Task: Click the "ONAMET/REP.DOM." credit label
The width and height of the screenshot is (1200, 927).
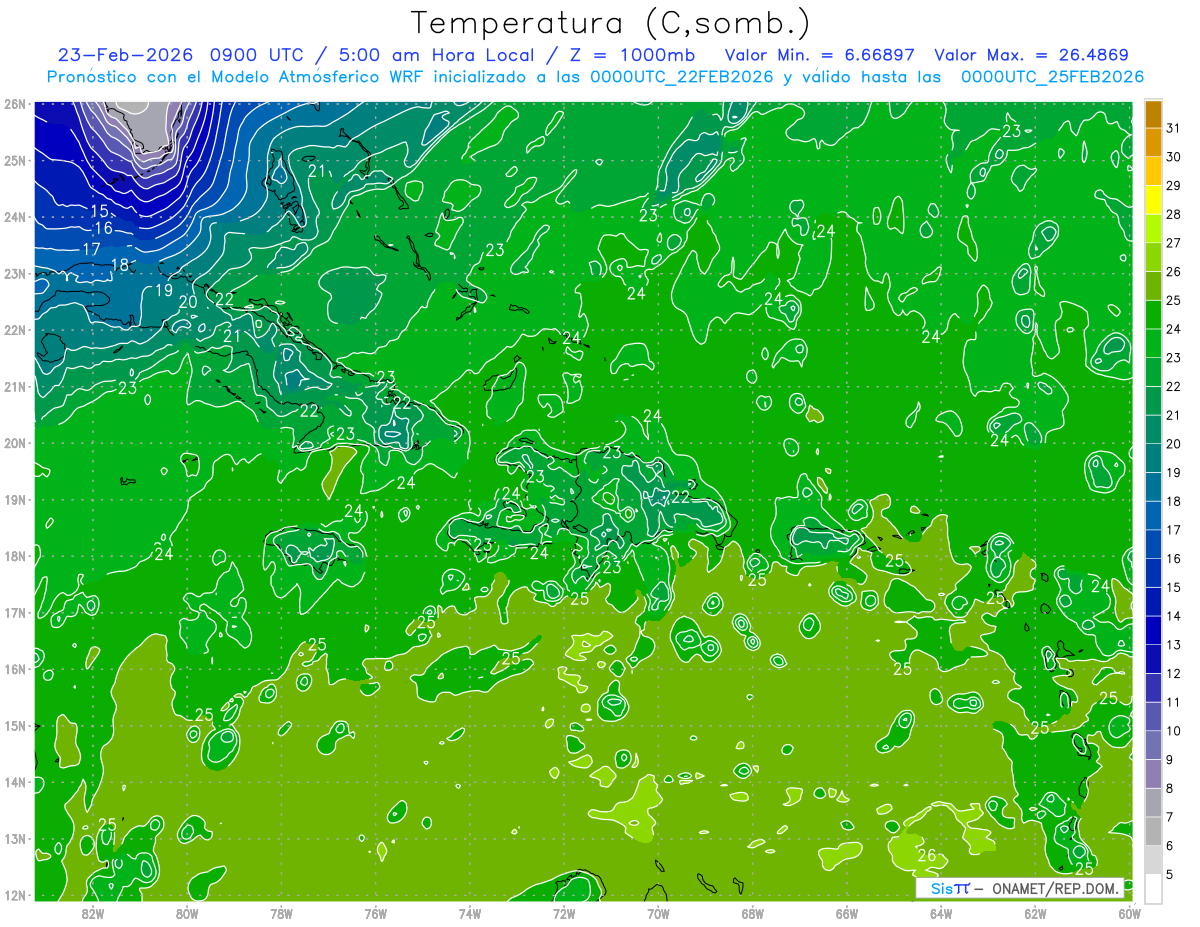Action: click(1055, 888)
